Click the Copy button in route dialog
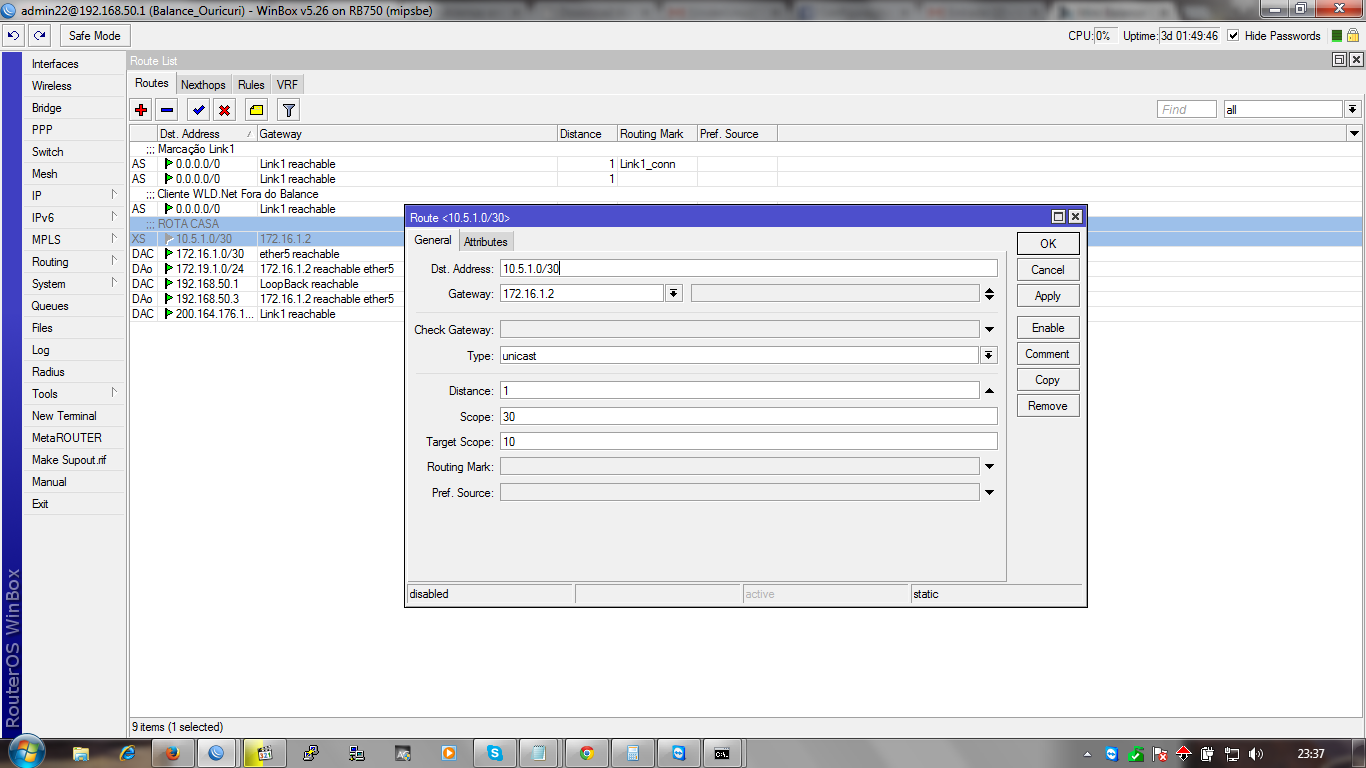Viewport: 1366px width, 768px height. (x=1048, y=380)
